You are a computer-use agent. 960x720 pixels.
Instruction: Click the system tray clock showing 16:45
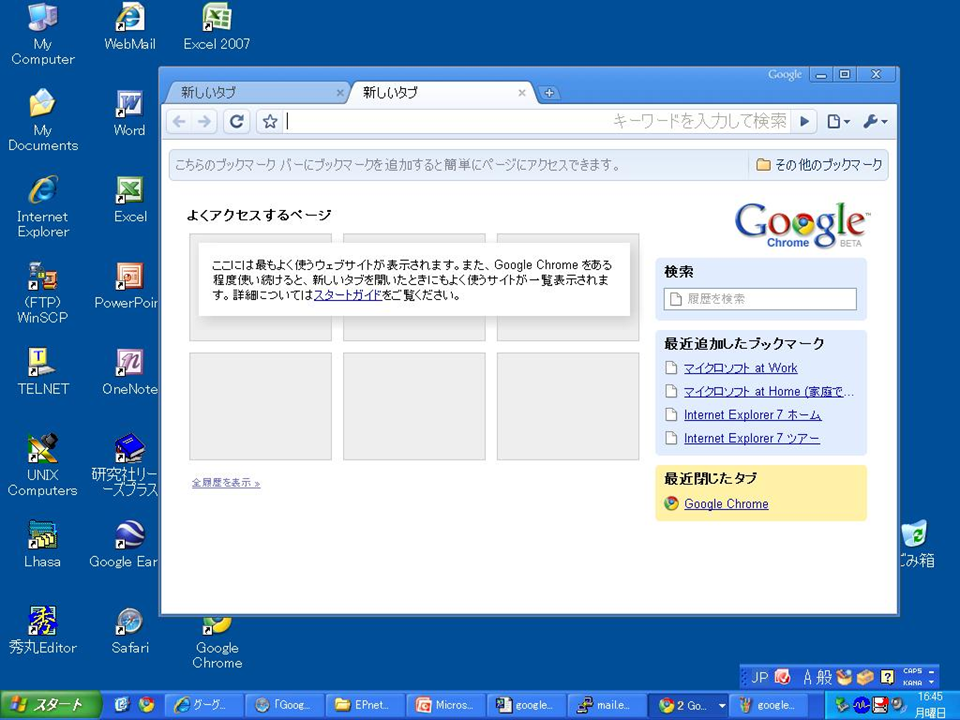[x=930, y=697]
